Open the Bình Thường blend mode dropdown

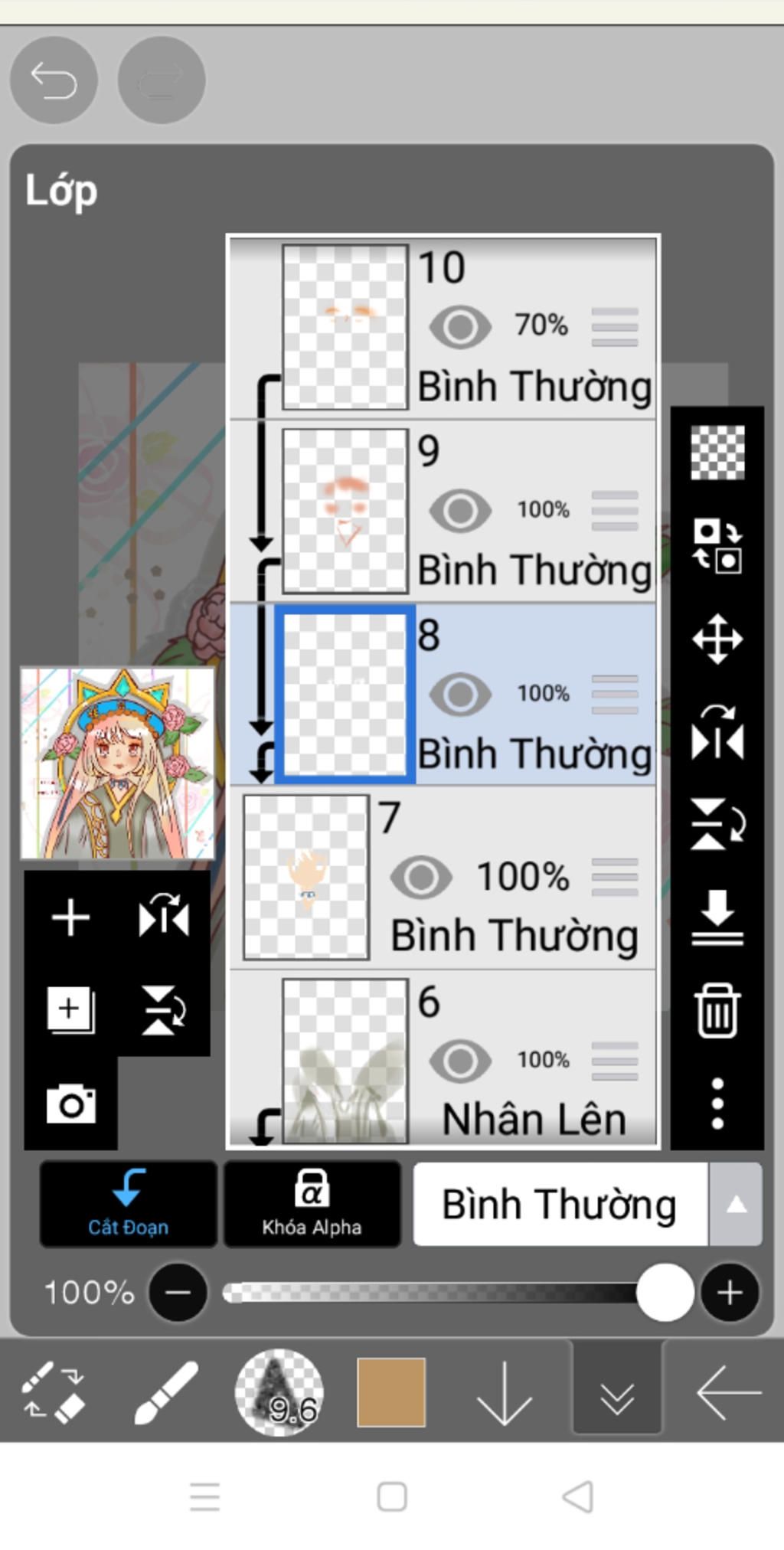tap(560, 1204)
